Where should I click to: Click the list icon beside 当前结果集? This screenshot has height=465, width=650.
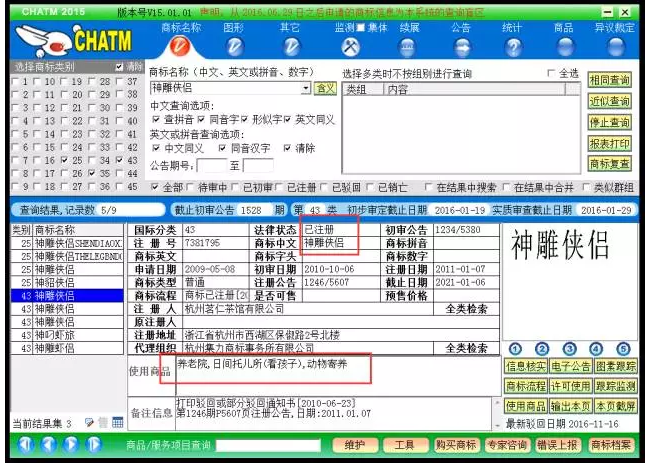(x=103, y=422)
